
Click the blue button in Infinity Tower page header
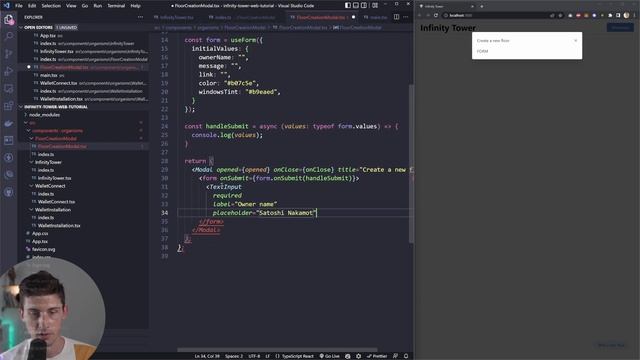click(x=620, y=28)
